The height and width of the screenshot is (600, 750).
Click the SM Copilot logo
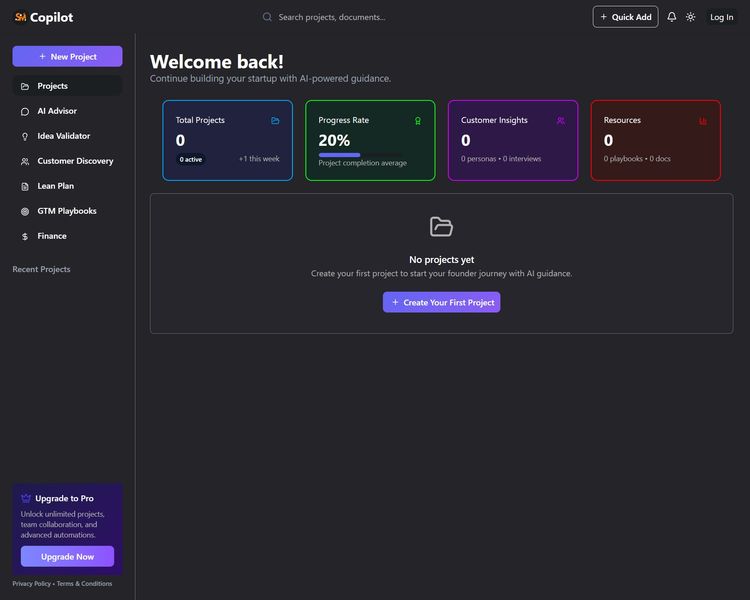coord(44,17)
